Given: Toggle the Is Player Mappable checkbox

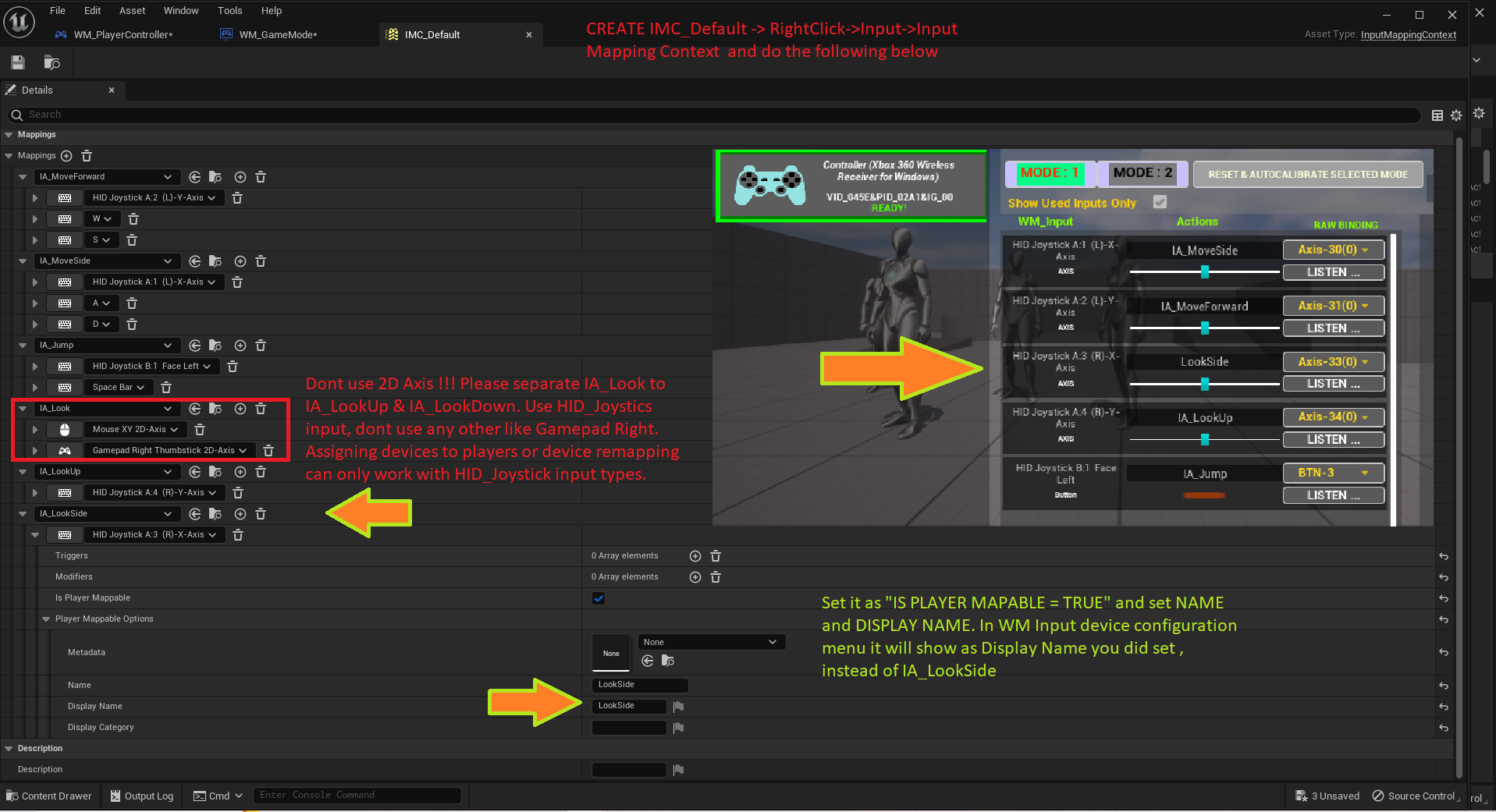Looking at the screenshot, I should [x=599, y=598].
